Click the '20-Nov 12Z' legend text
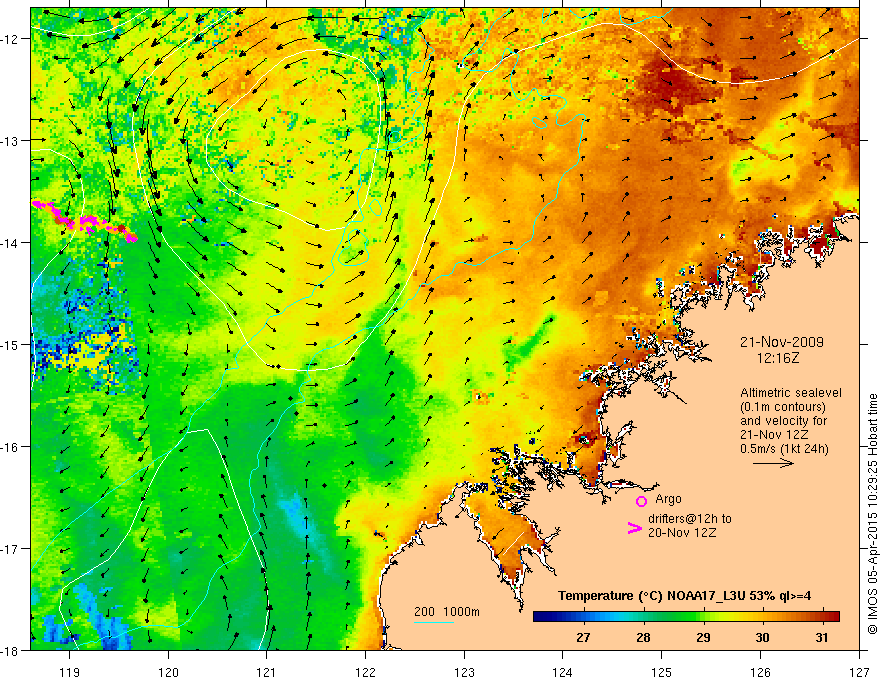Image resolution: width=880 pixels, height=680 pixels. pos(682,533)
